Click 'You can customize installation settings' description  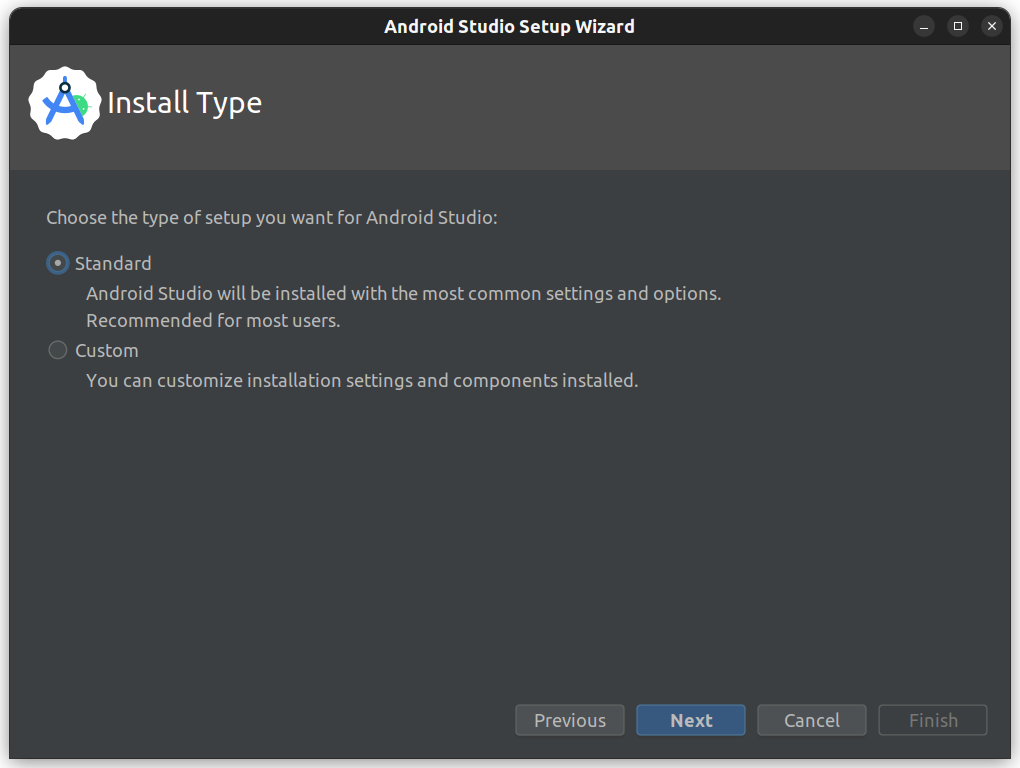coord(362,380)
